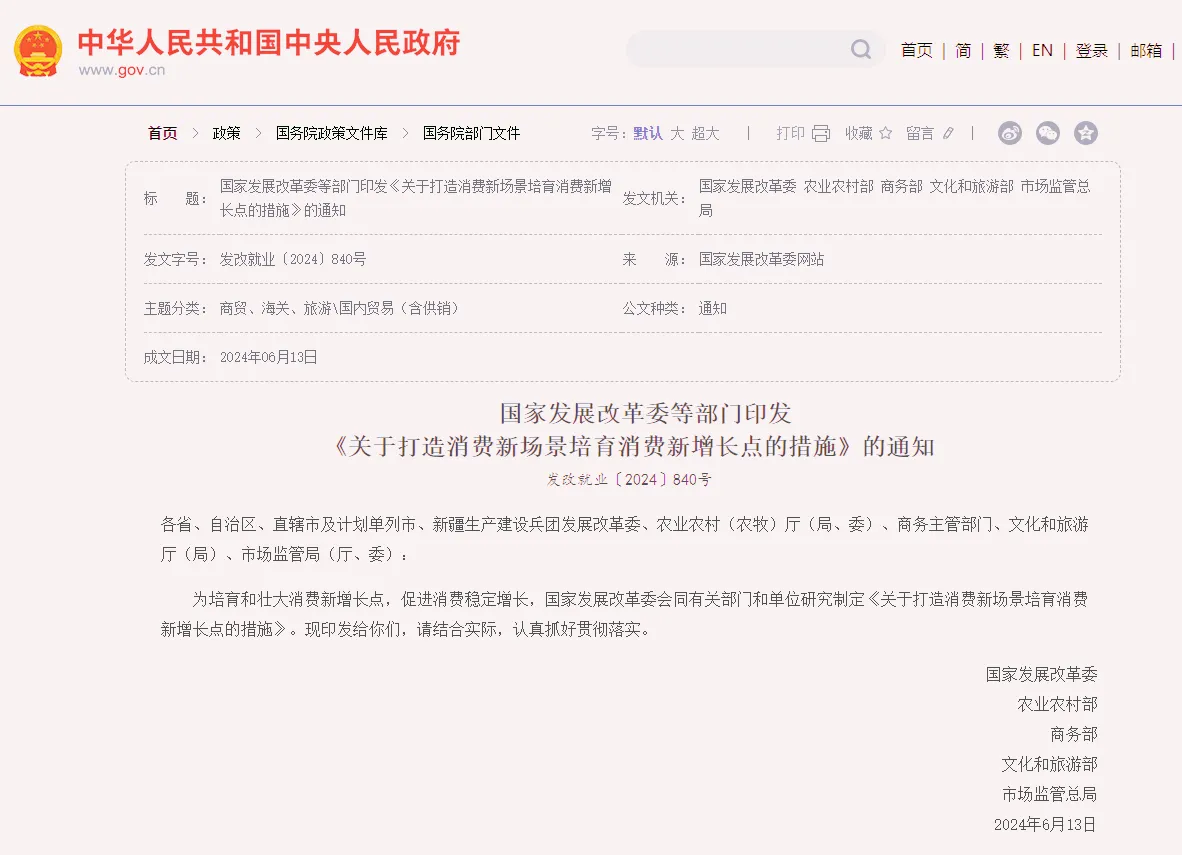Click the www.gov.cn address text
The image size is (1182, 855).
pyautogui.click(x=121, y=70)
